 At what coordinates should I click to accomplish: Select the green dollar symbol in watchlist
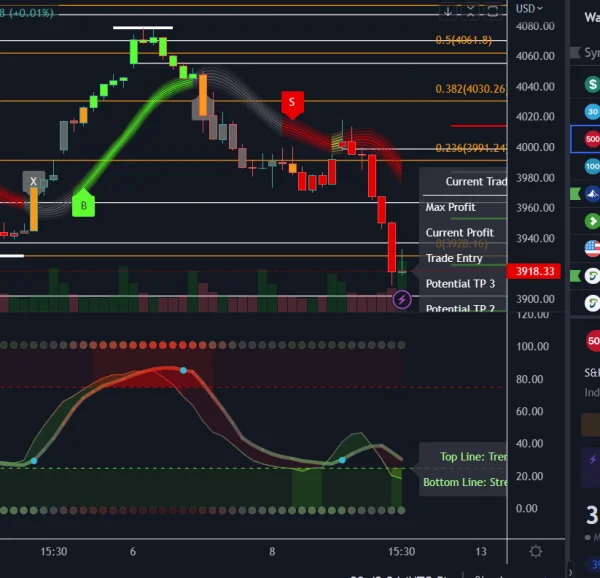(x=592, y=85)
